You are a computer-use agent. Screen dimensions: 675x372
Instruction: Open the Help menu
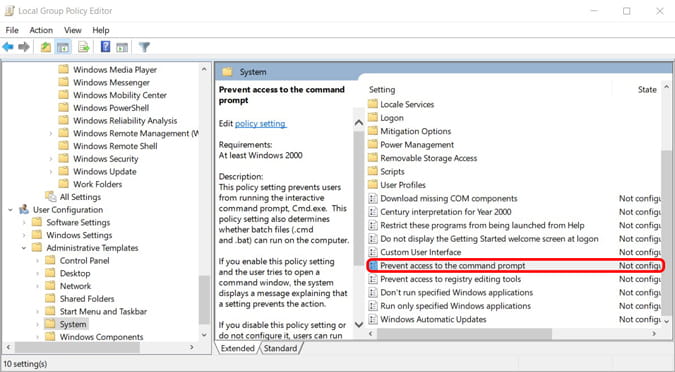click(101, 30)
